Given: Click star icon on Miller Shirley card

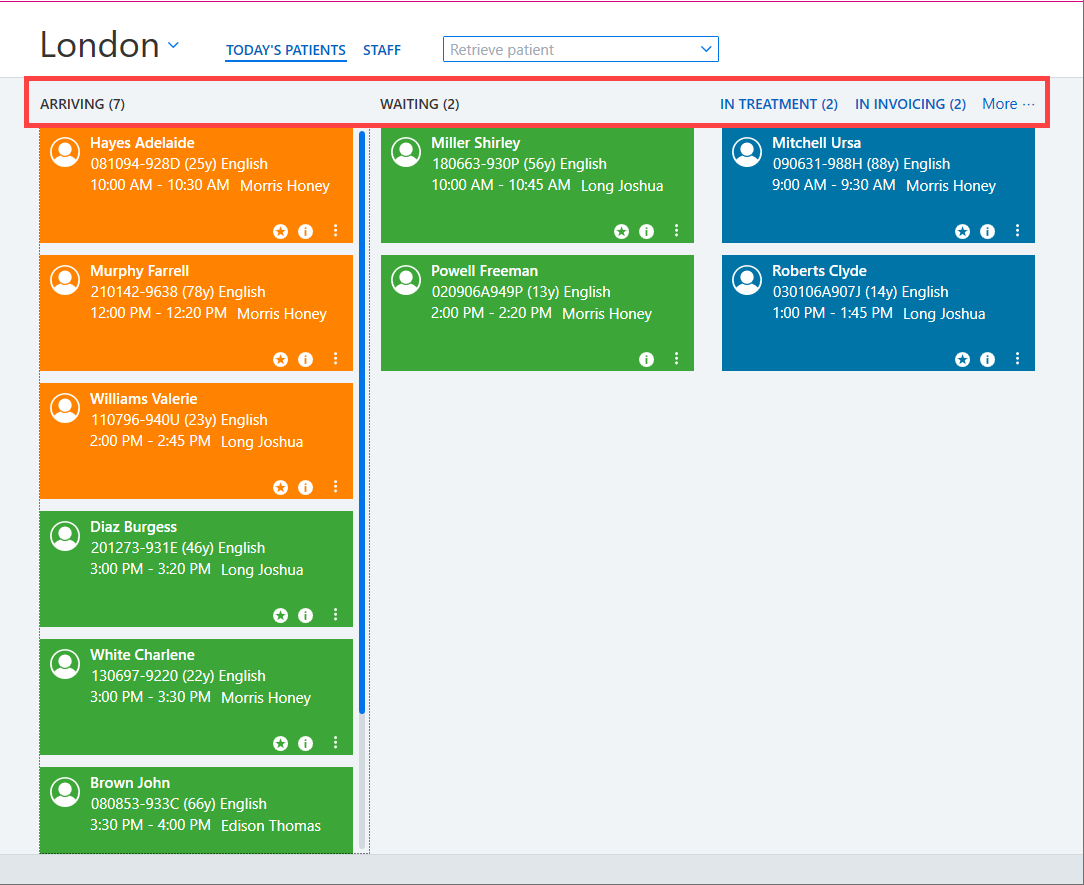Looking at the screenshot, I should 622,232.
